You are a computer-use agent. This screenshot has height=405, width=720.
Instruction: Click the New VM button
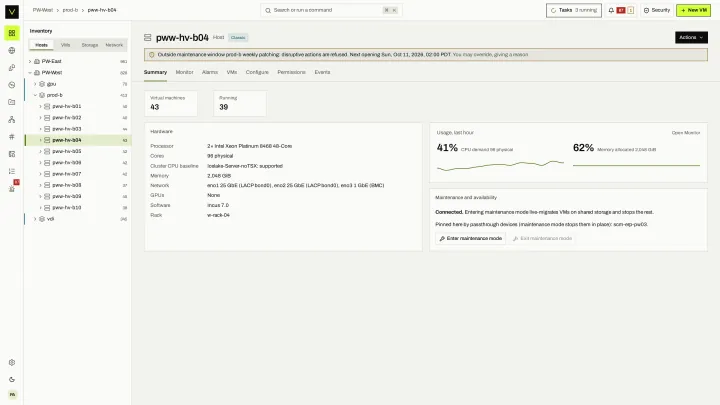tap(693, 10)
